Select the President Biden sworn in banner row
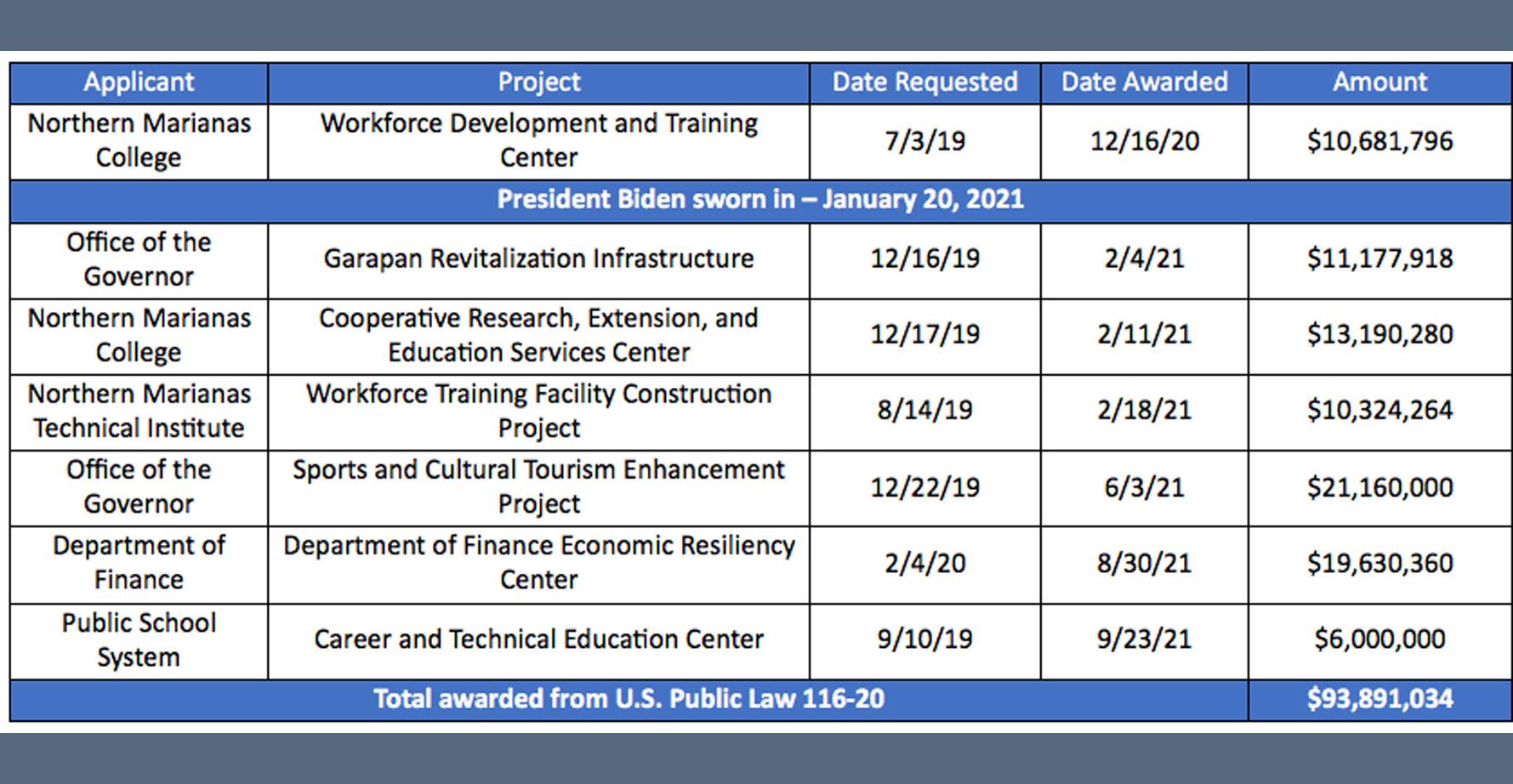1513x784 pixels. coord(760,201)
